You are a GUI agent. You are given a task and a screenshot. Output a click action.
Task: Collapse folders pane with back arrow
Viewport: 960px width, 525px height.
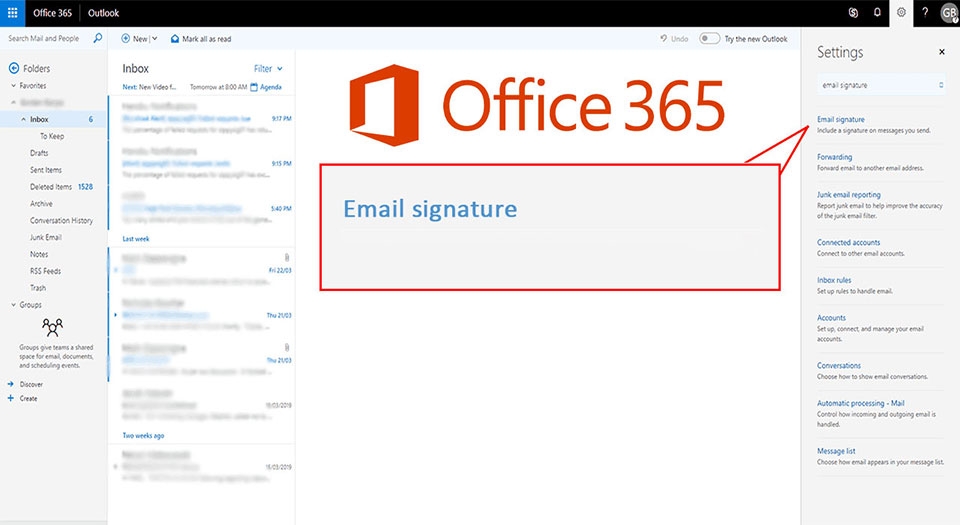[x=14, y=68]
